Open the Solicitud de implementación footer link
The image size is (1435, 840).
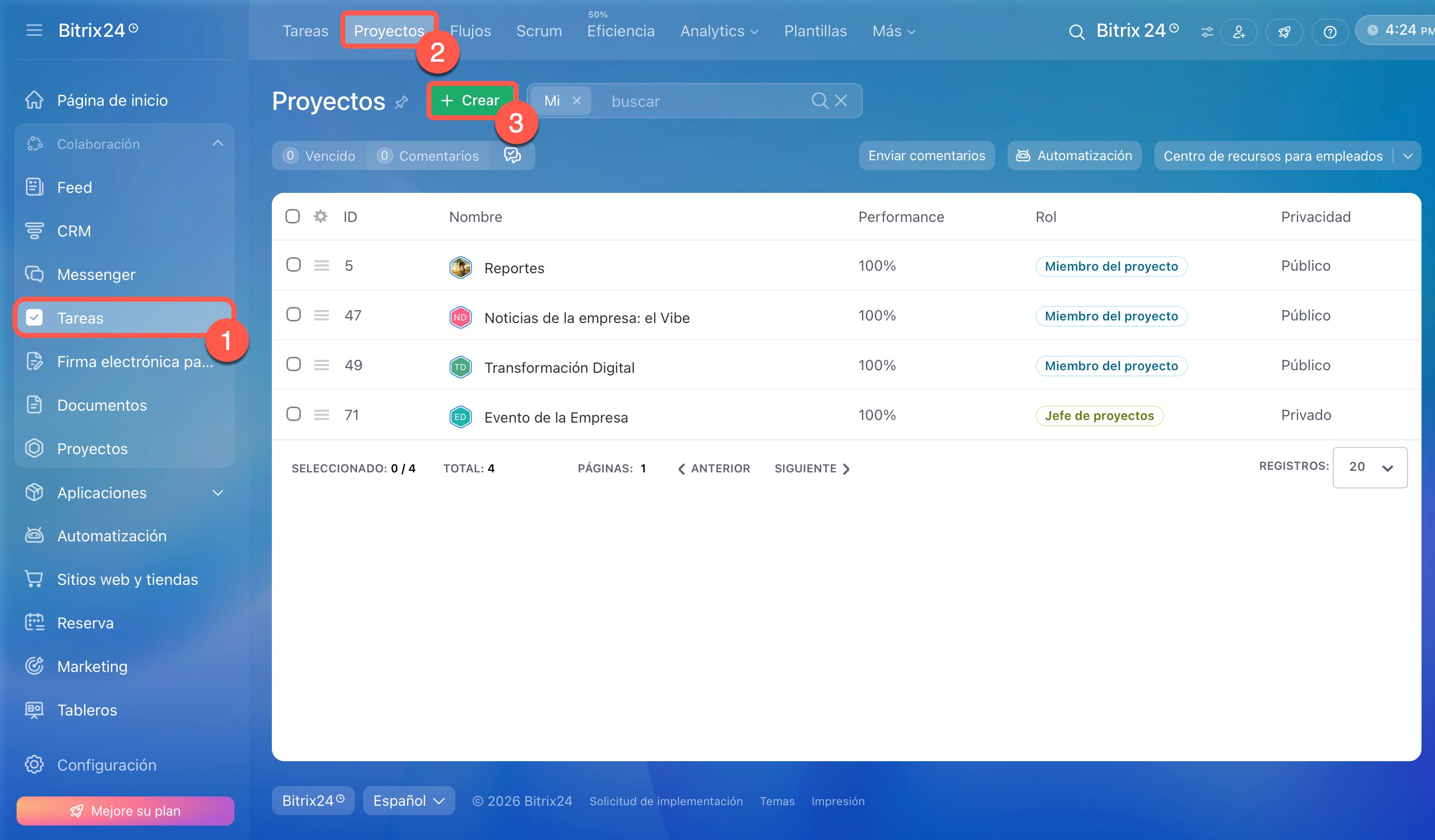pyautogui.click(x=666, y=801)
